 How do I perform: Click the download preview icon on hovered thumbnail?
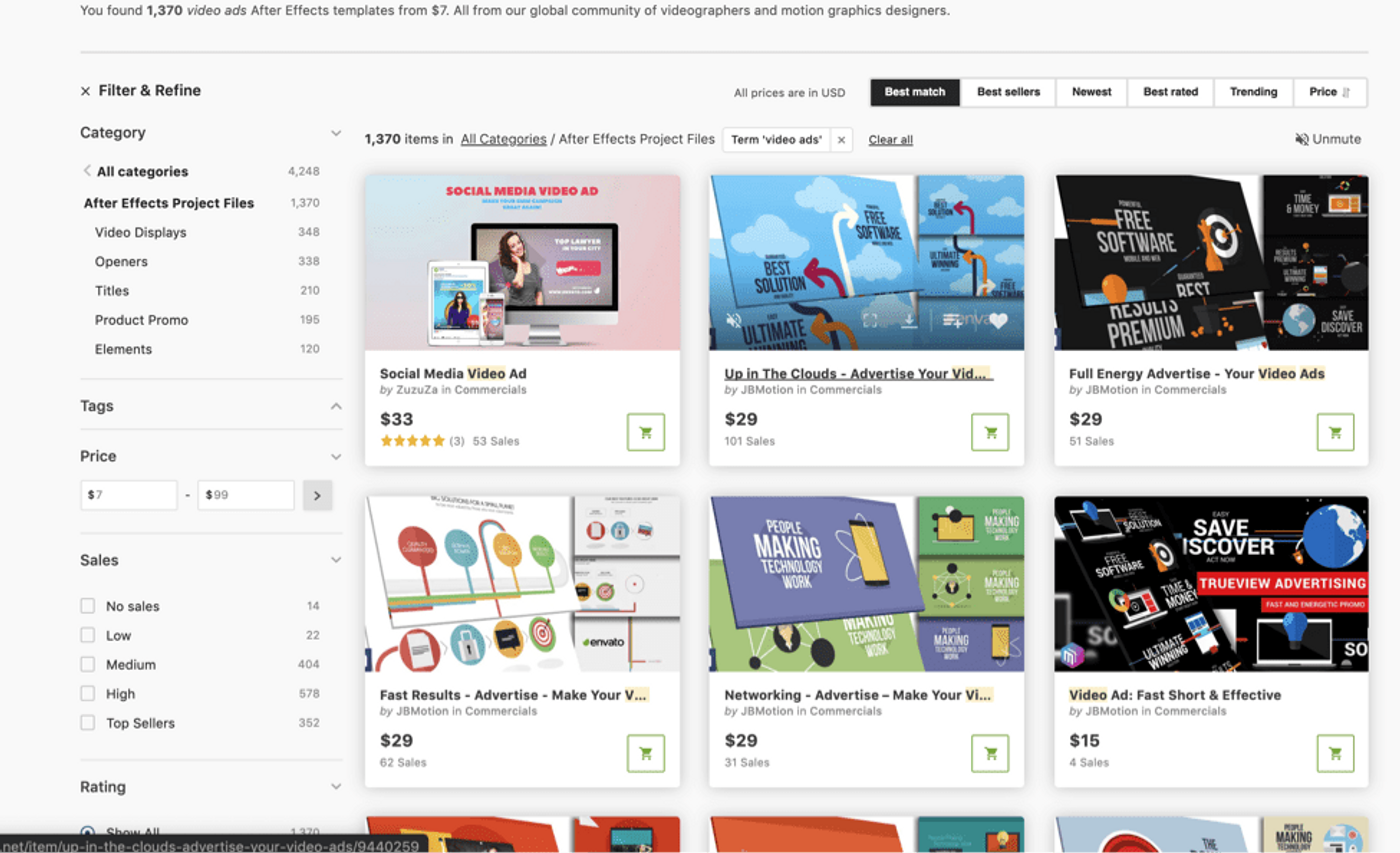pyautogui.click(x=909, y=321)
